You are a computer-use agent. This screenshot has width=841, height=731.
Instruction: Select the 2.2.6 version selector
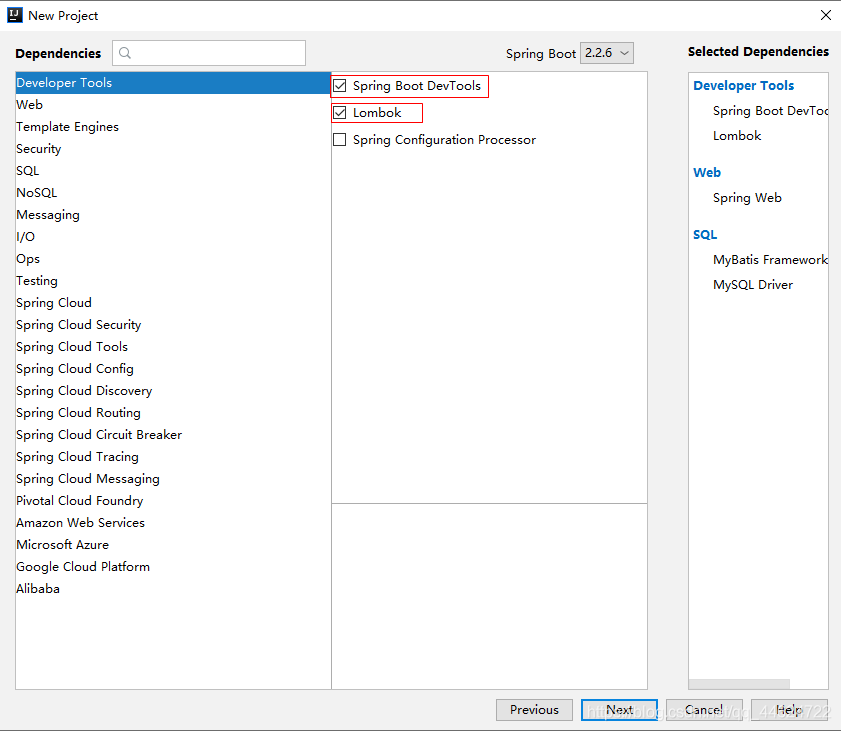[x=607, y=53]
